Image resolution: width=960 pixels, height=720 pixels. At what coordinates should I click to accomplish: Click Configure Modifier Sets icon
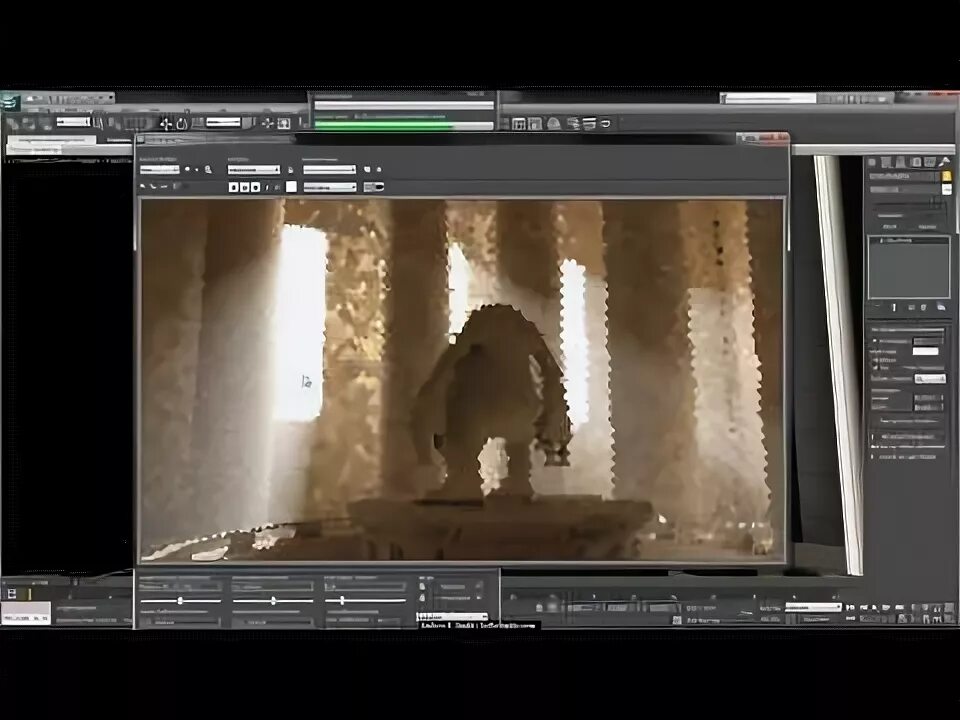coord(941,307)
